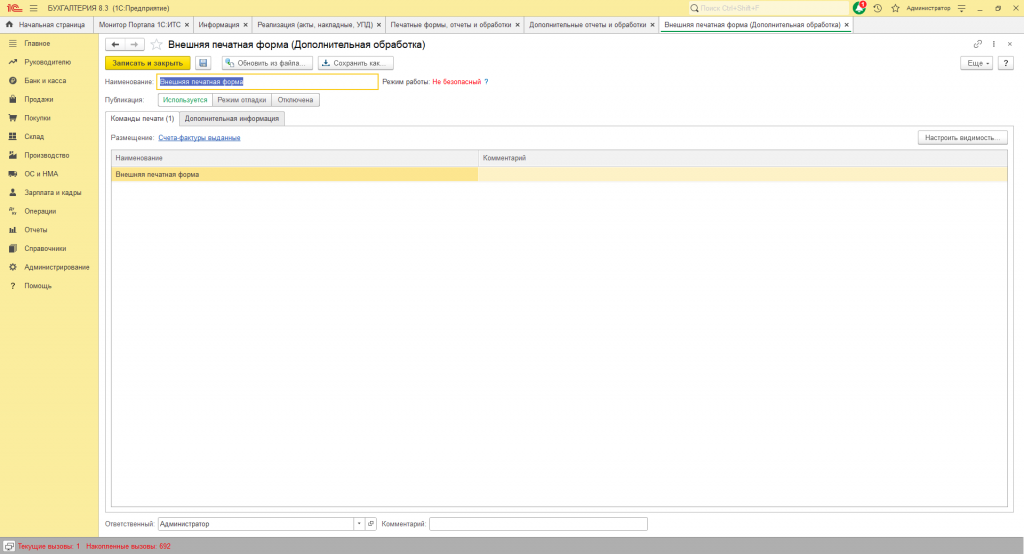Go back with the left arrow button
The image size is (1024, 554).
116,44
